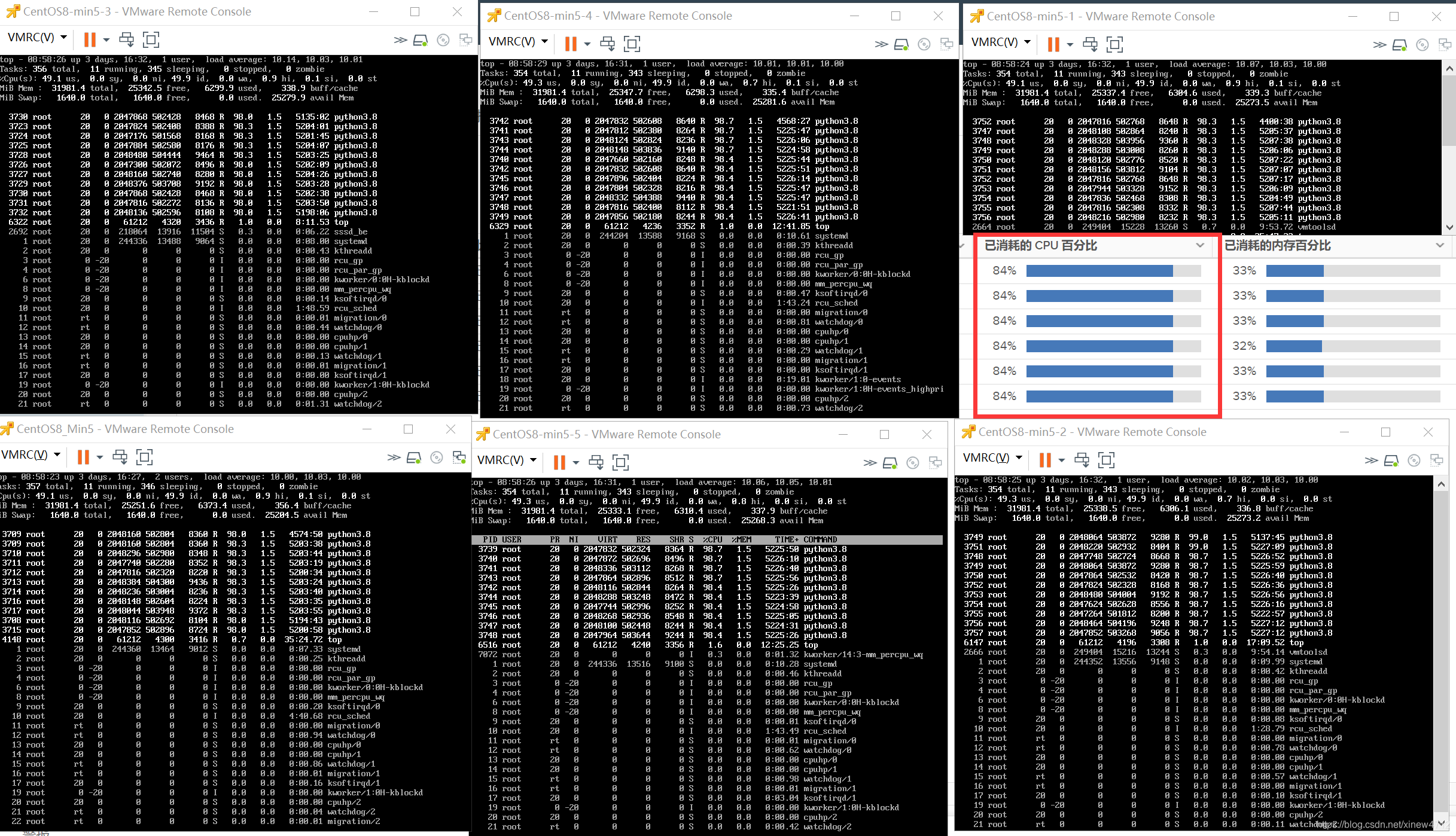1456x836 pixels.
Task: Enter fullscreen in the CentOS8-min5-2 console
Action: [1107, 459]
